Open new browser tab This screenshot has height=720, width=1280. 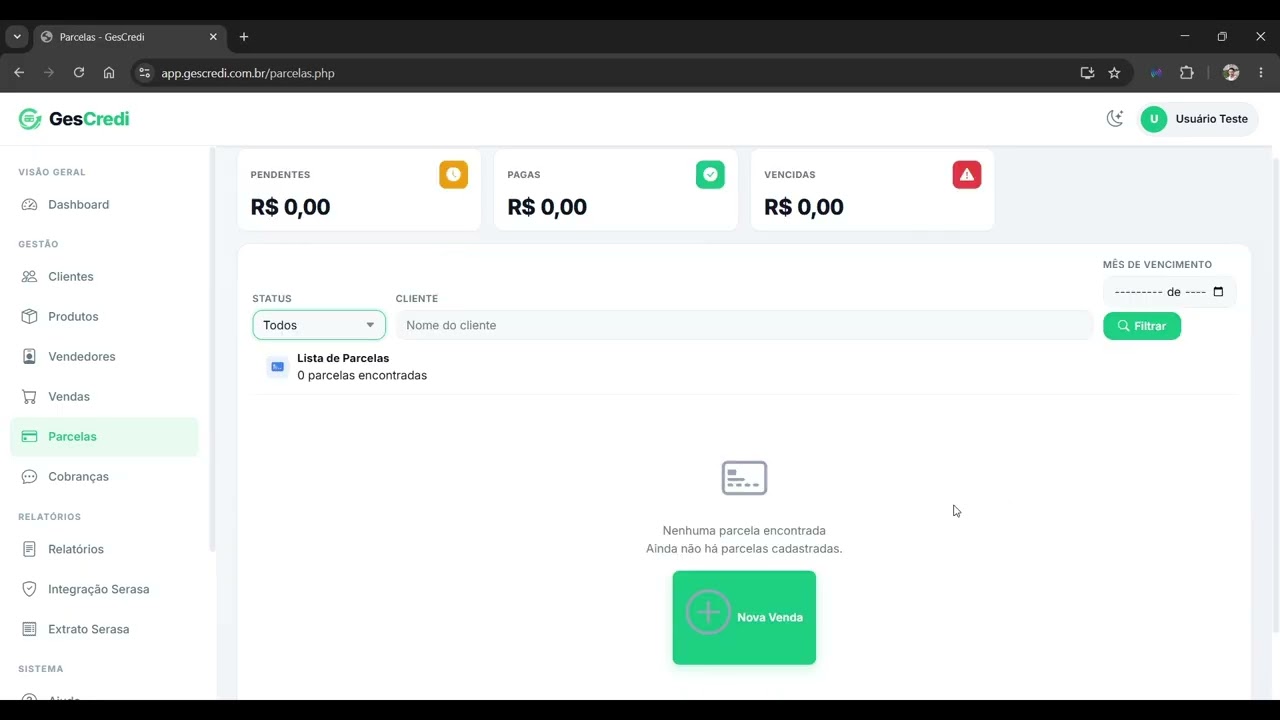click(x=243, y=37)
